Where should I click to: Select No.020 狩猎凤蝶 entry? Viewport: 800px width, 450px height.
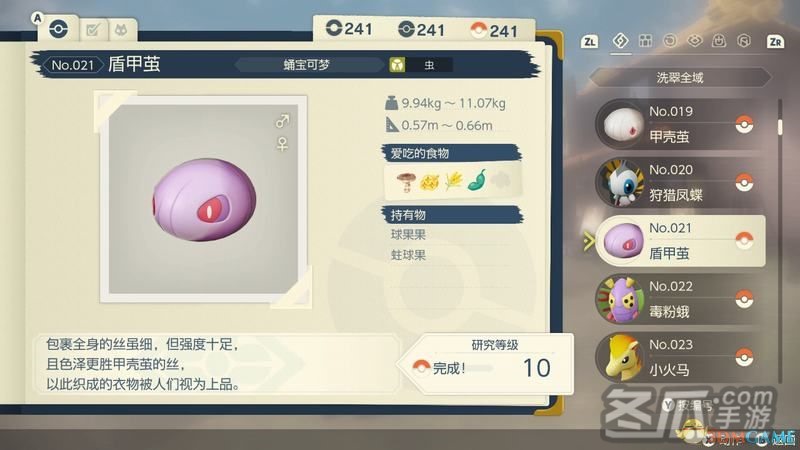[680, 183]
